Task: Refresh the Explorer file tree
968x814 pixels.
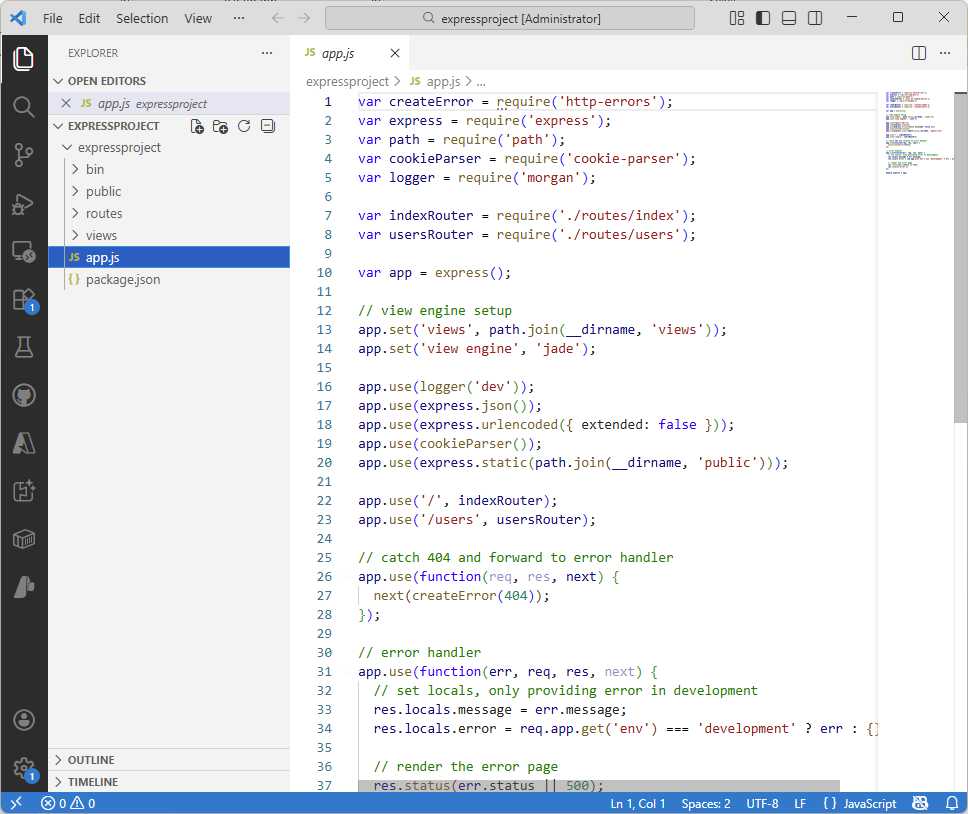Action: pos(244,127)
